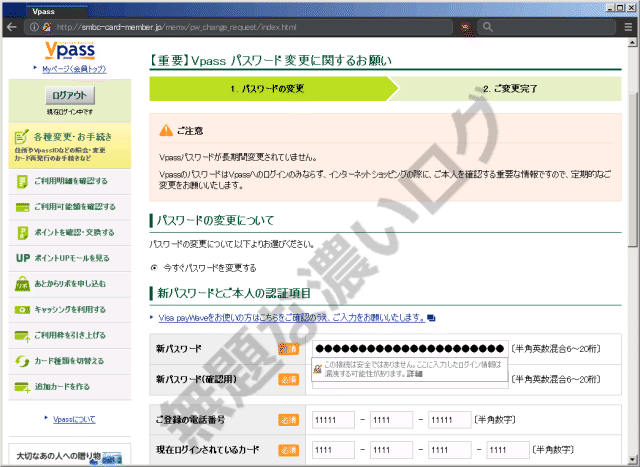The height and width of the screenshot is (467, 640).
Task: Select the 今すぐパスワードを変更する radio button
Action: pos(154,268)
